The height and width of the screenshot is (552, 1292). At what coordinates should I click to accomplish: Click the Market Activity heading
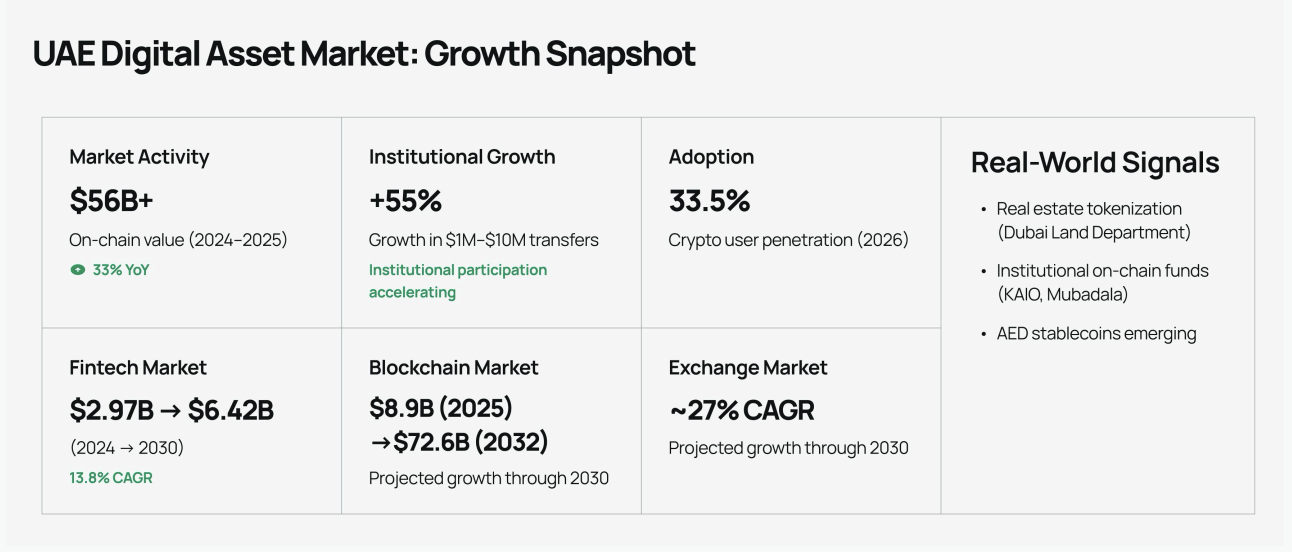coord(139,157)
